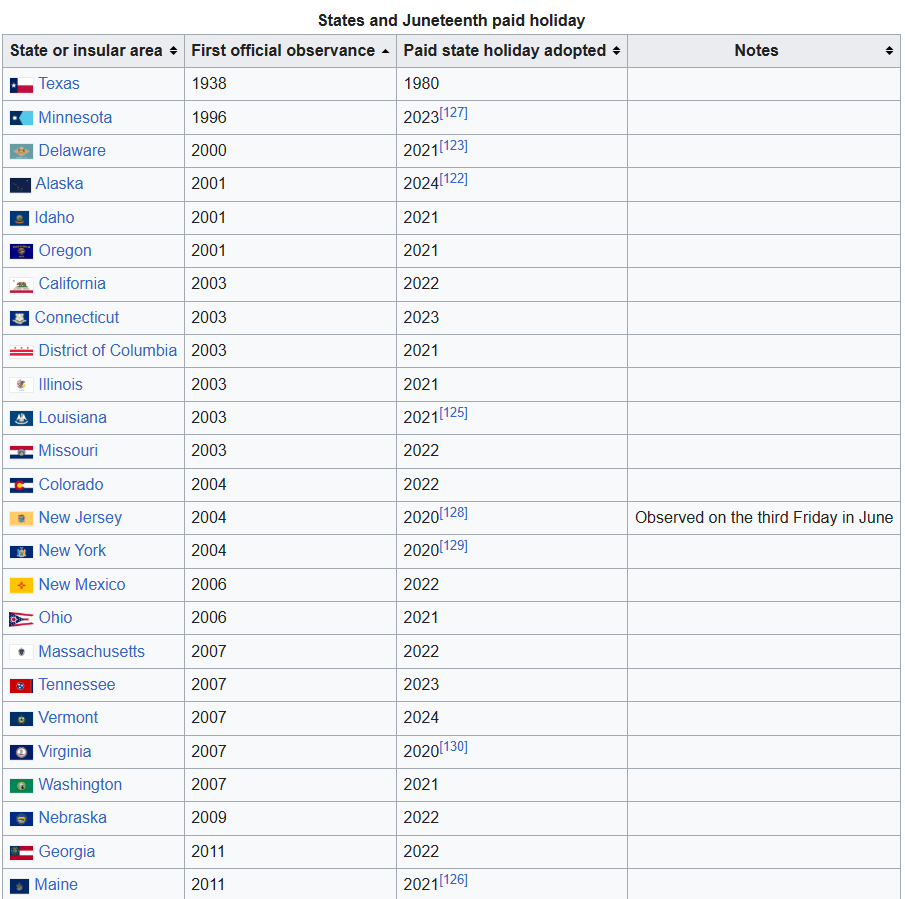Viewport: 905px width, 899px height.
Task: Open the New Jersey link
Action: point(80,518)
